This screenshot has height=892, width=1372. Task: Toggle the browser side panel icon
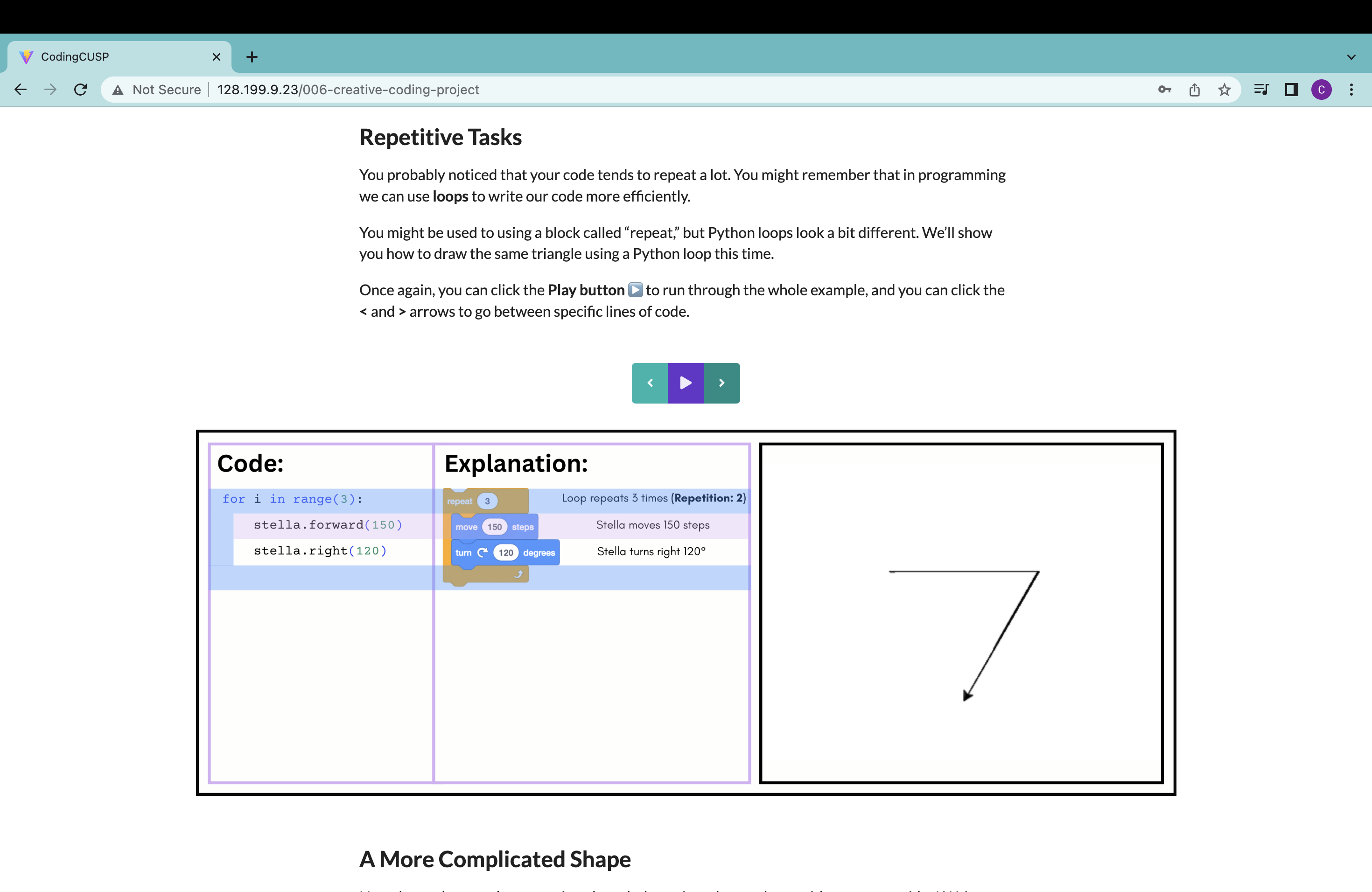click(x=1291, y=89)
